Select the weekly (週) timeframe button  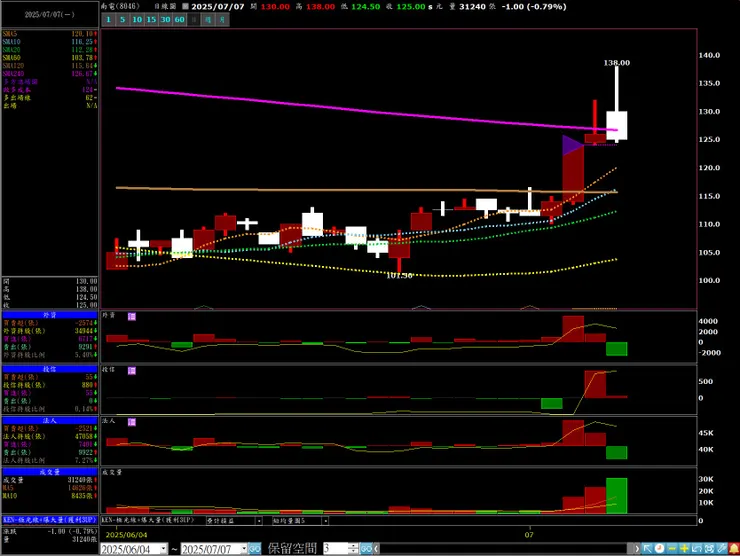tap(208, 19)
